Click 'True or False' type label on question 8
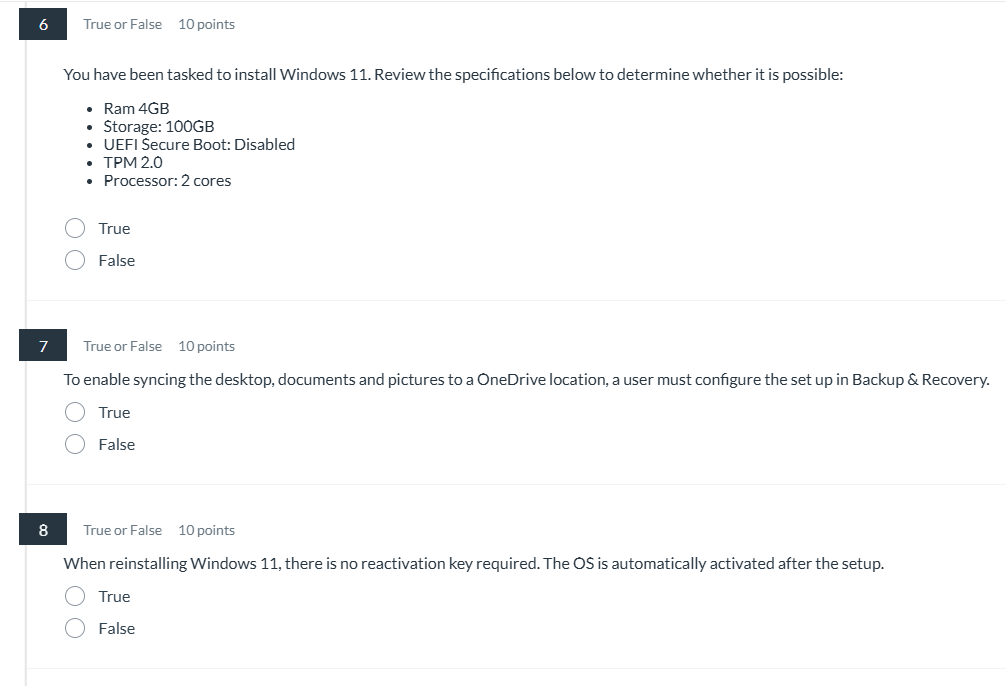Viewport: 1006px width, 686px height. [123, 530]
